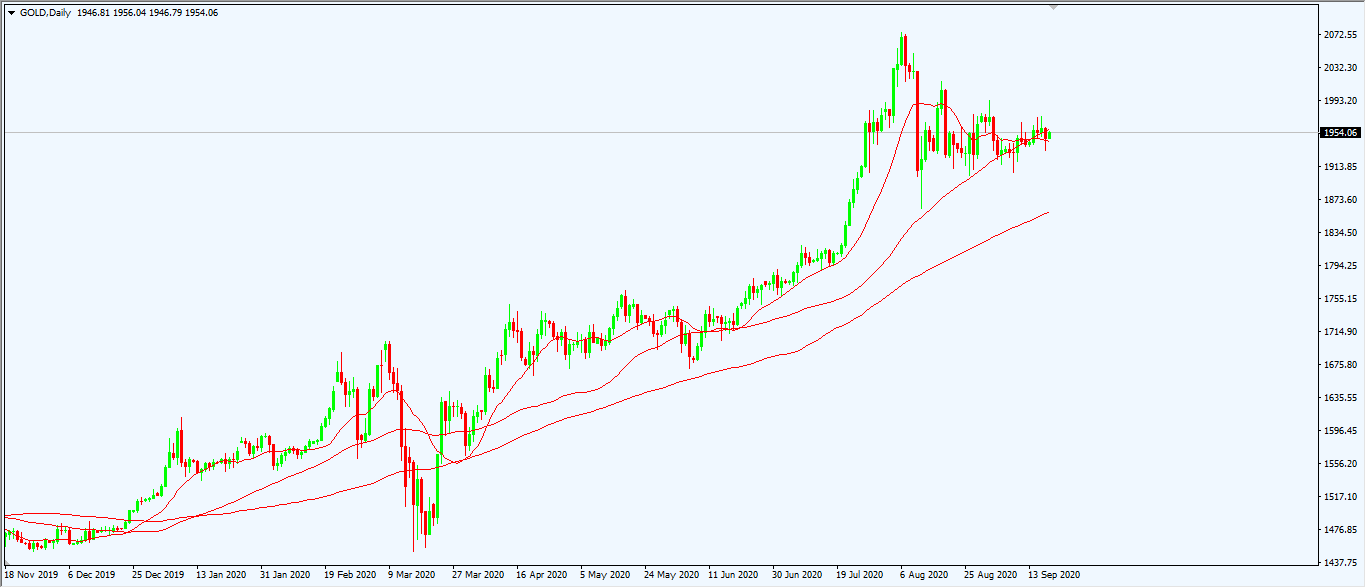Click the 9 Mar 2020 date label
Screen dimensions: 1366x588
[413, 576]
